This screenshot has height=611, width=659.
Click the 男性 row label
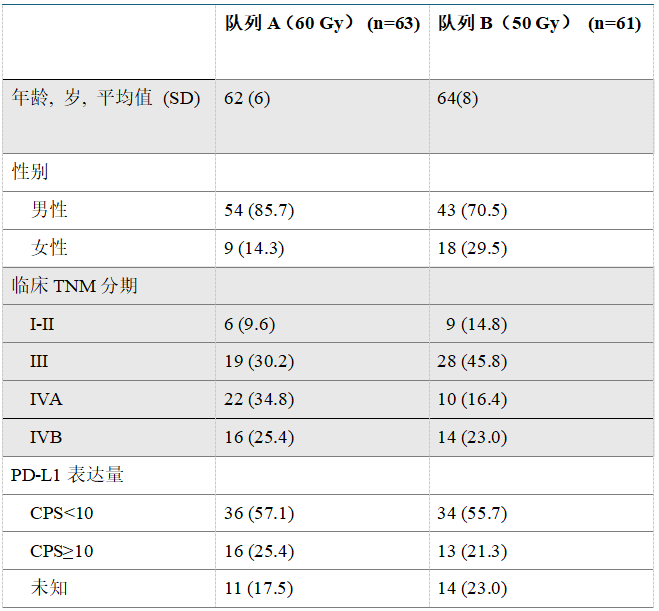[x=49, y=210]
